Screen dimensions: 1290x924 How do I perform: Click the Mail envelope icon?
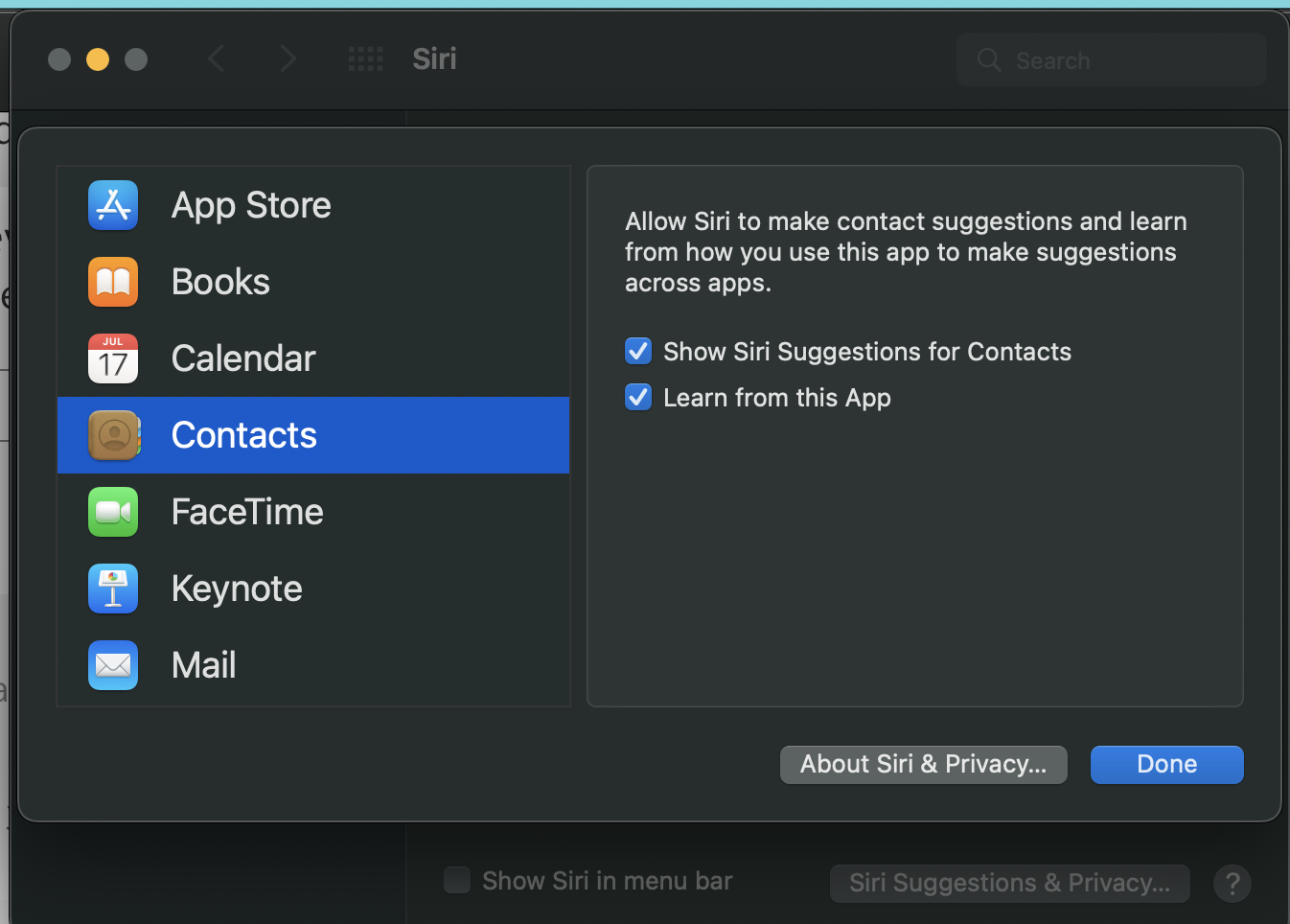pos(113,665)
